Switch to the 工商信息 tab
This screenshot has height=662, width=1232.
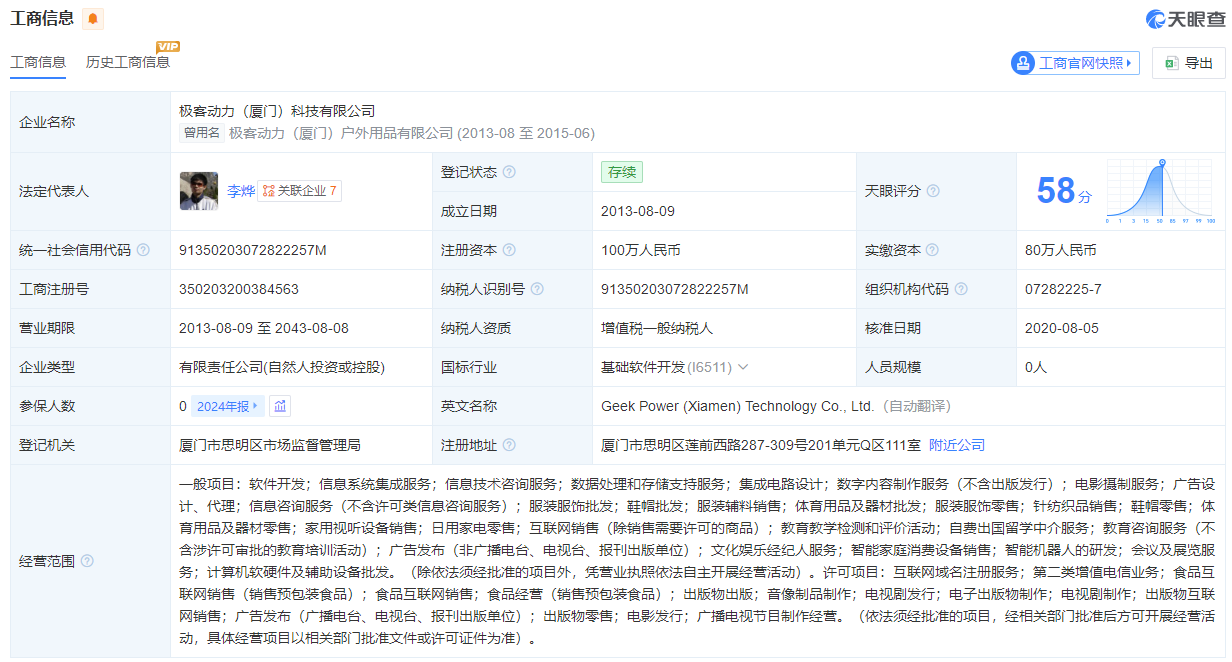click(38, 62)
